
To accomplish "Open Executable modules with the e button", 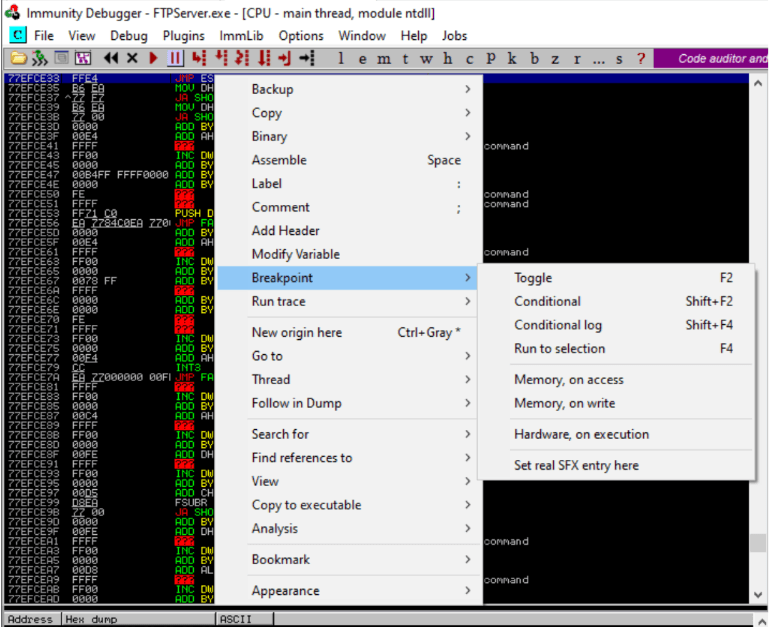I will tap(362, 59).
